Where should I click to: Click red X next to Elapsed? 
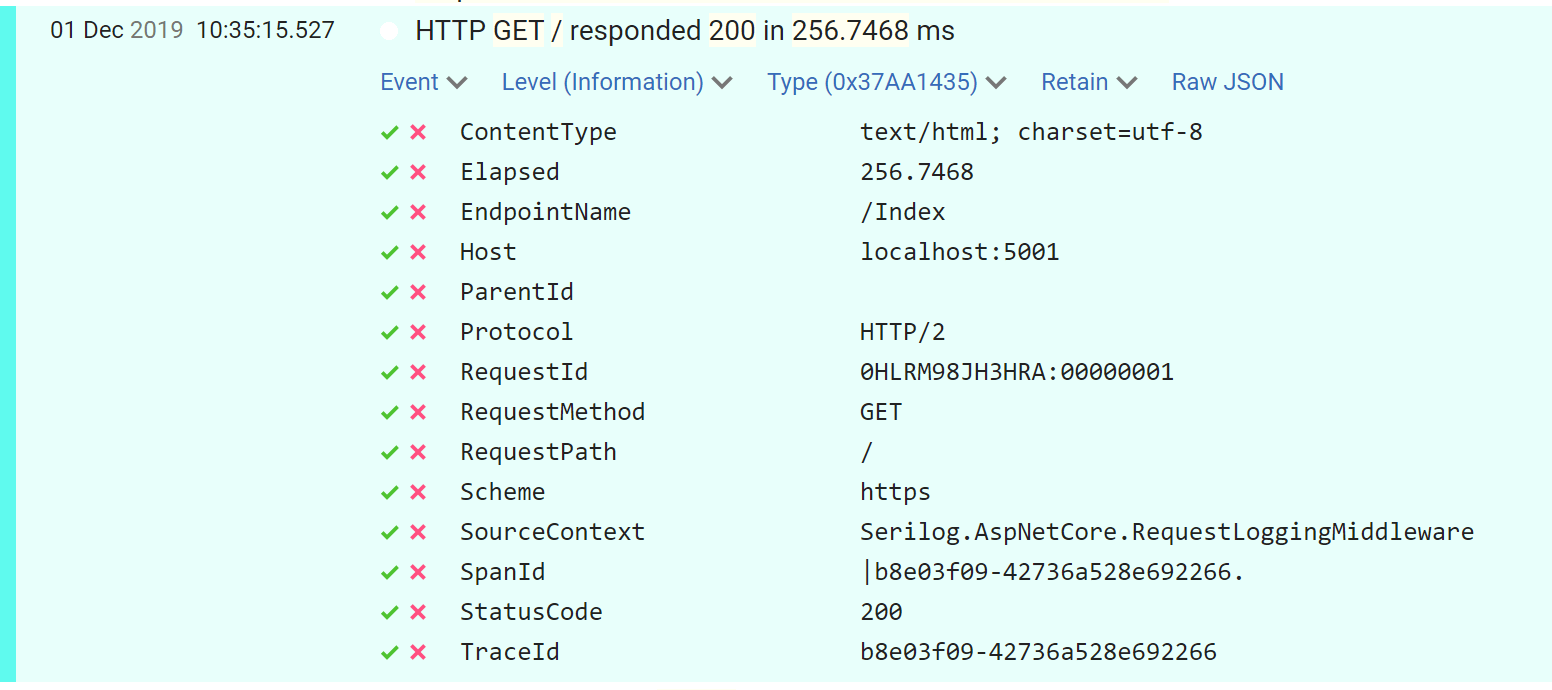pos(418,172)
